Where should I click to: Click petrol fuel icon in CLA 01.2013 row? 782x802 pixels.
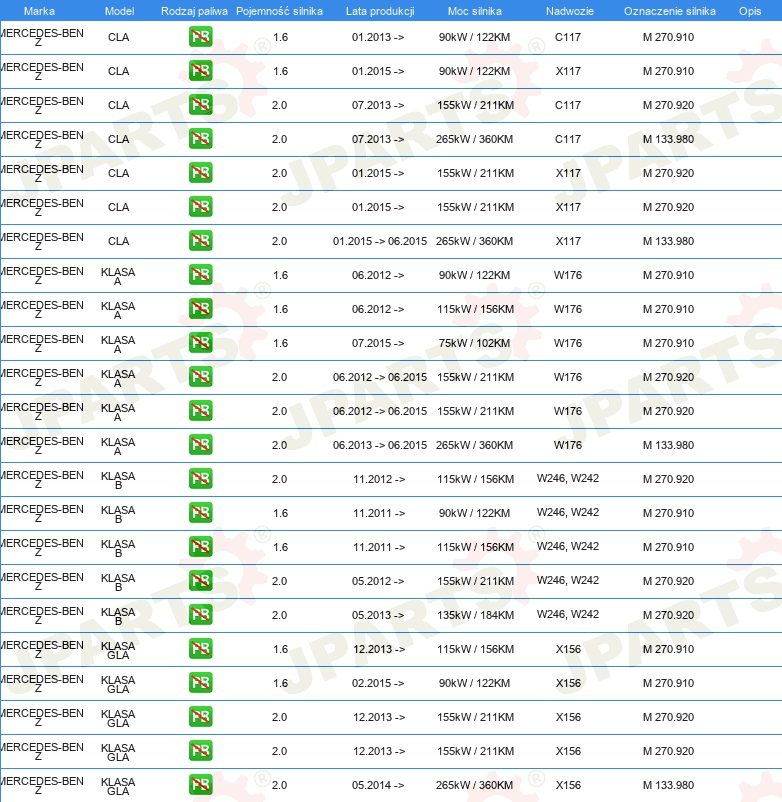point(200,37)
